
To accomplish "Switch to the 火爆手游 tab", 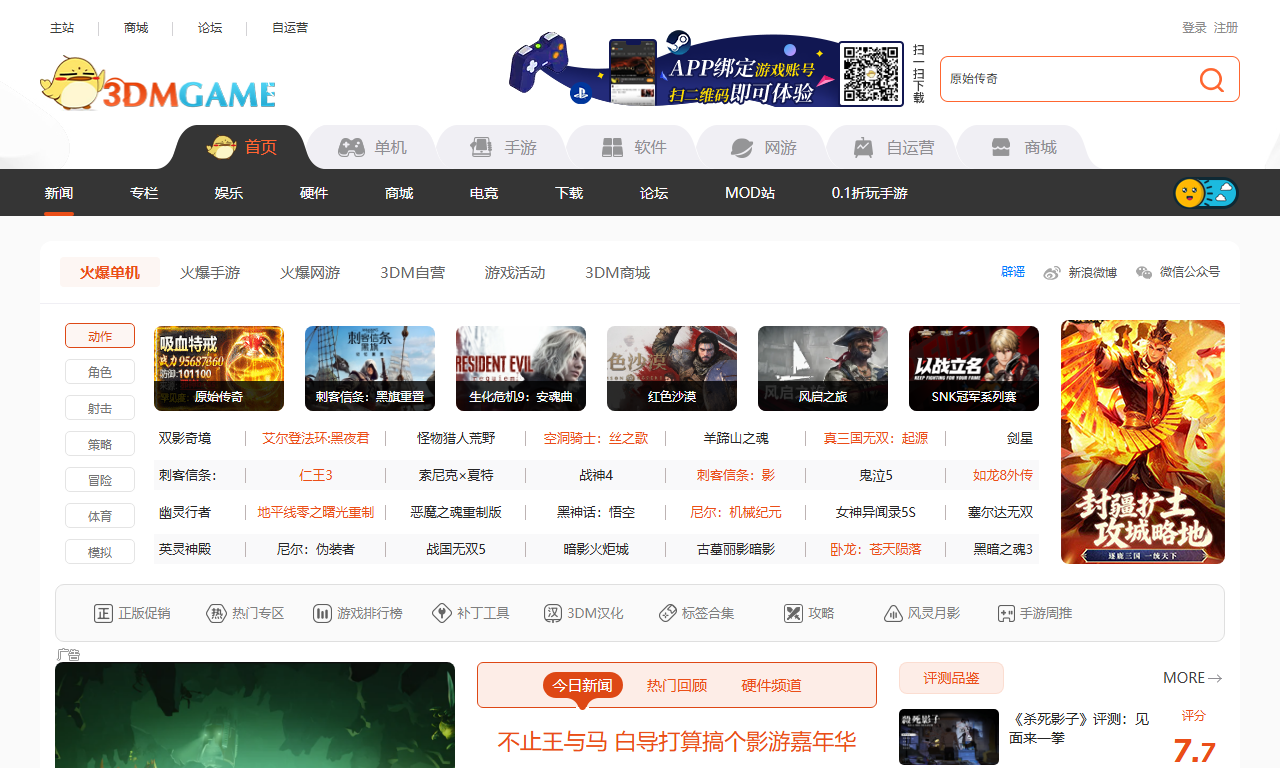I will tap(210, 272).
